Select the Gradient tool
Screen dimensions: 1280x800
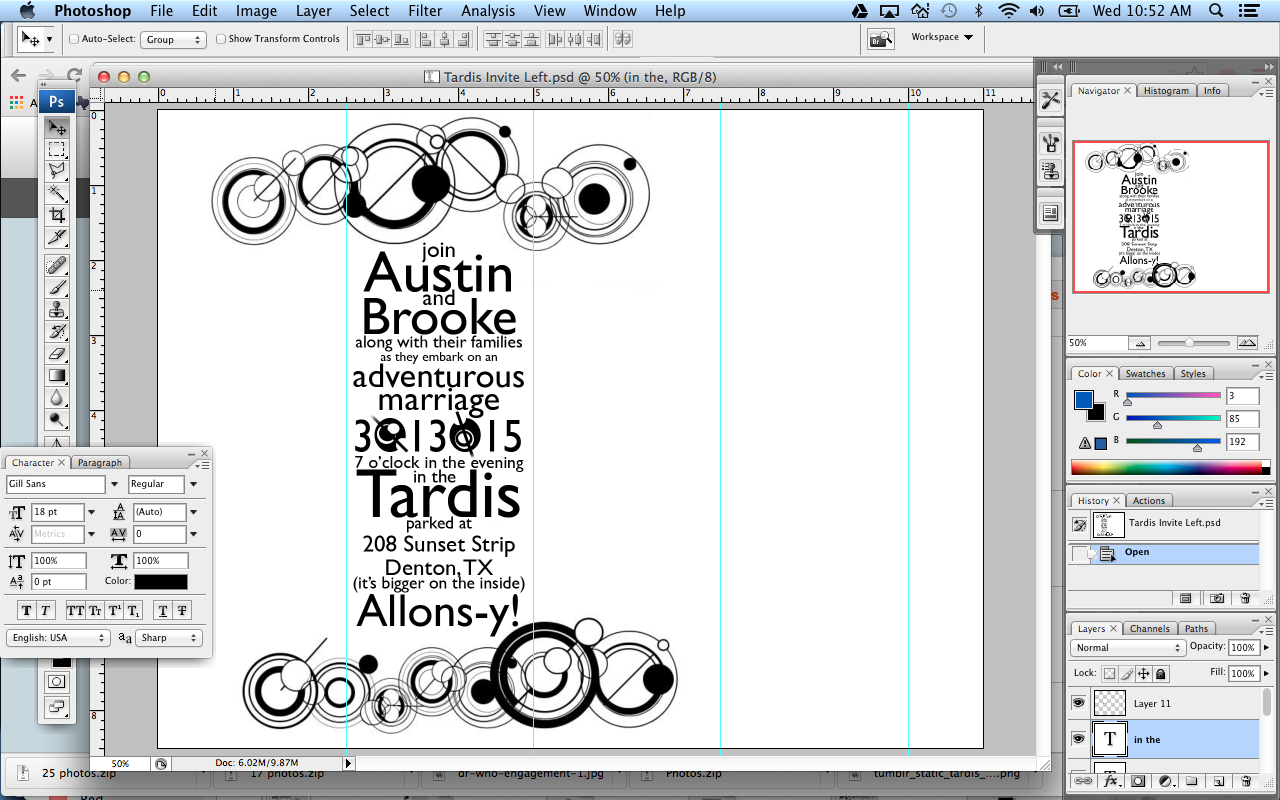click(57, 375)
